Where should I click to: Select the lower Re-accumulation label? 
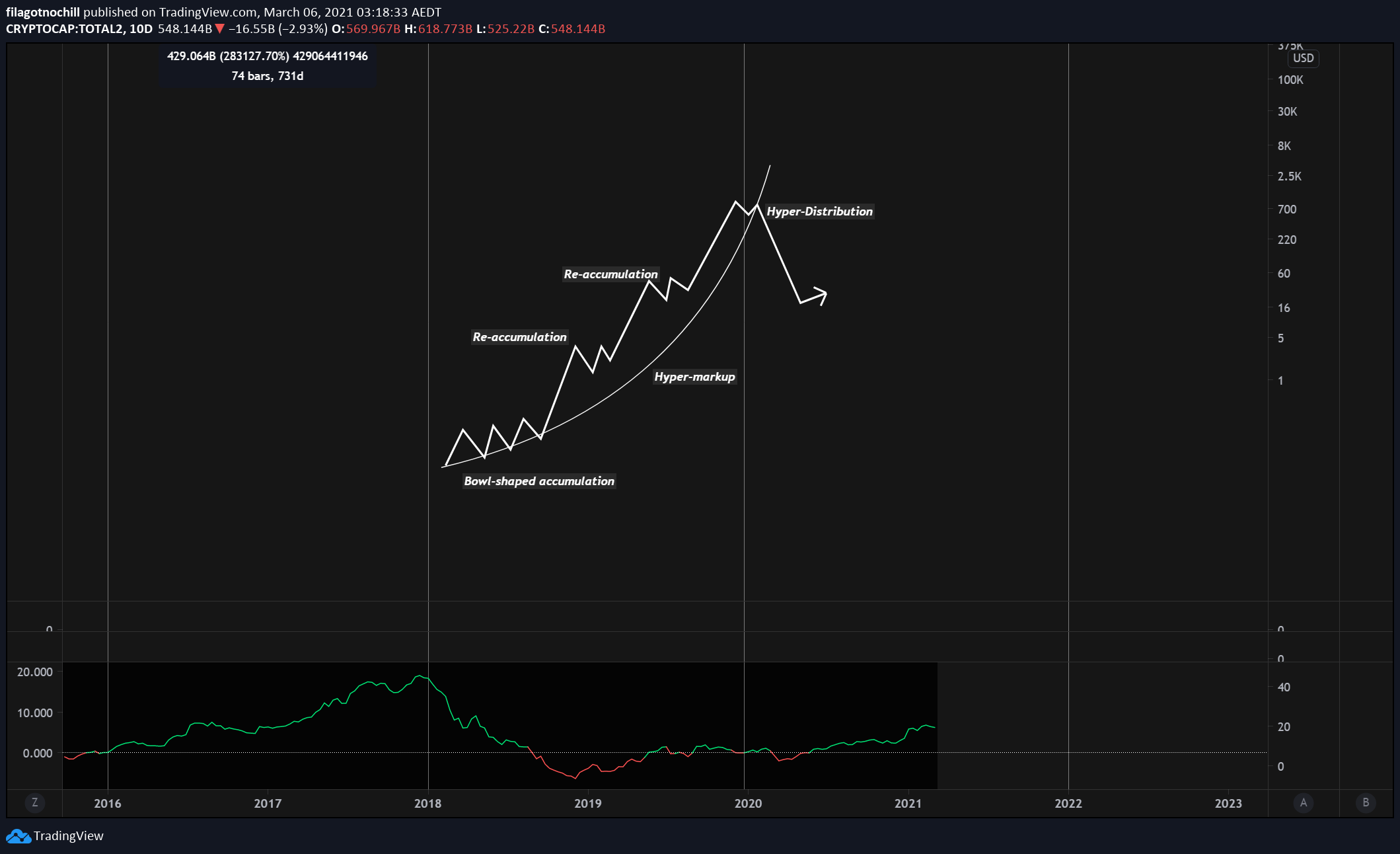[x=519, y=337]
